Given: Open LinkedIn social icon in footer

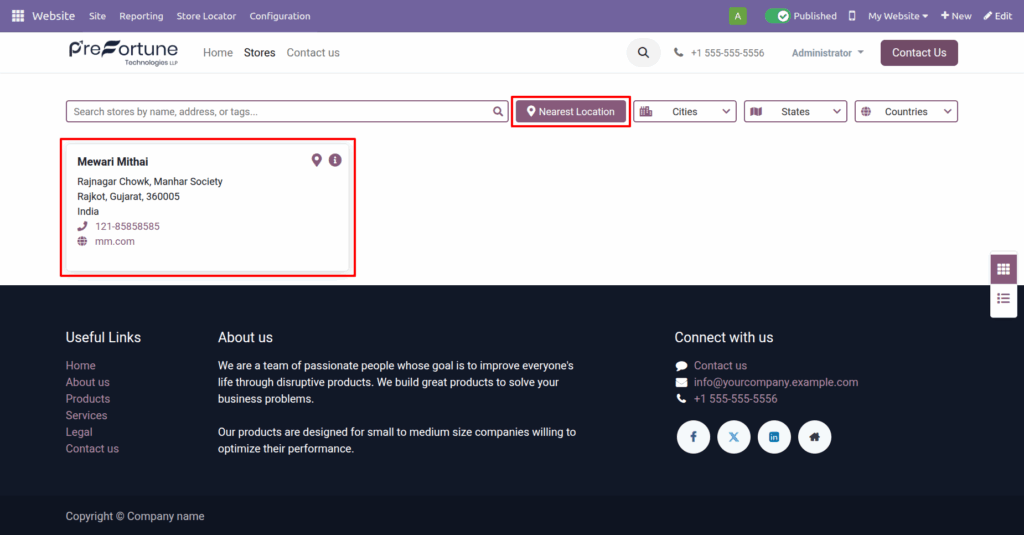Looking at the screenshot, I should [x=774, y=437].
